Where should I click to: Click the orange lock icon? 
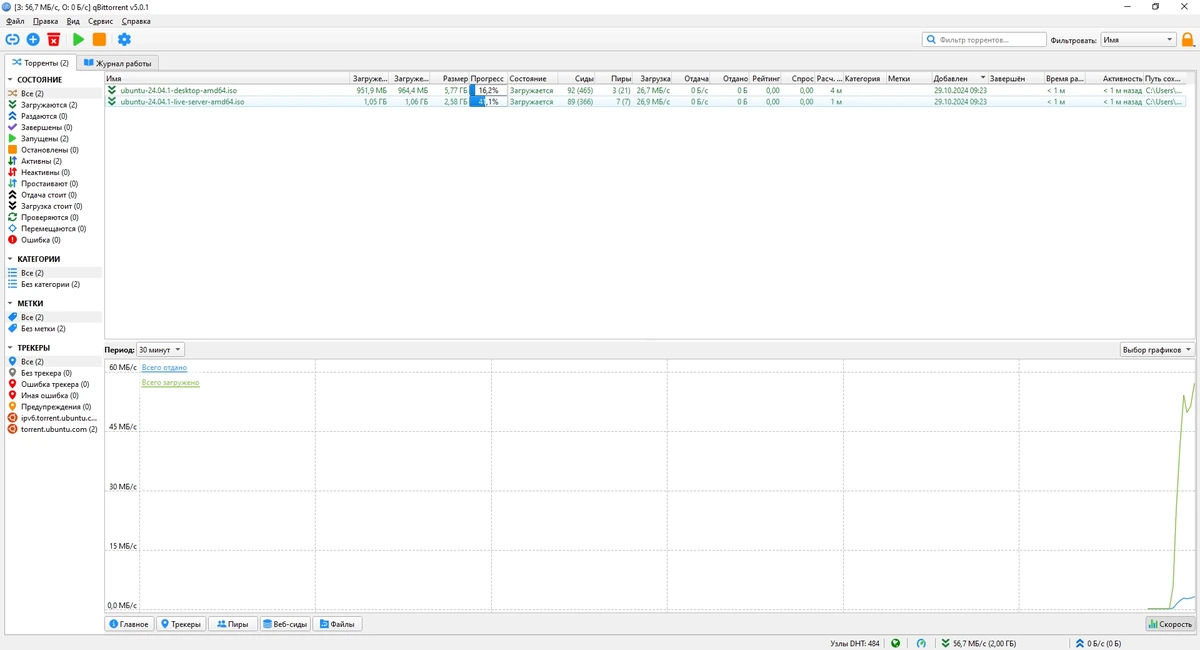tap(1188, 40)
